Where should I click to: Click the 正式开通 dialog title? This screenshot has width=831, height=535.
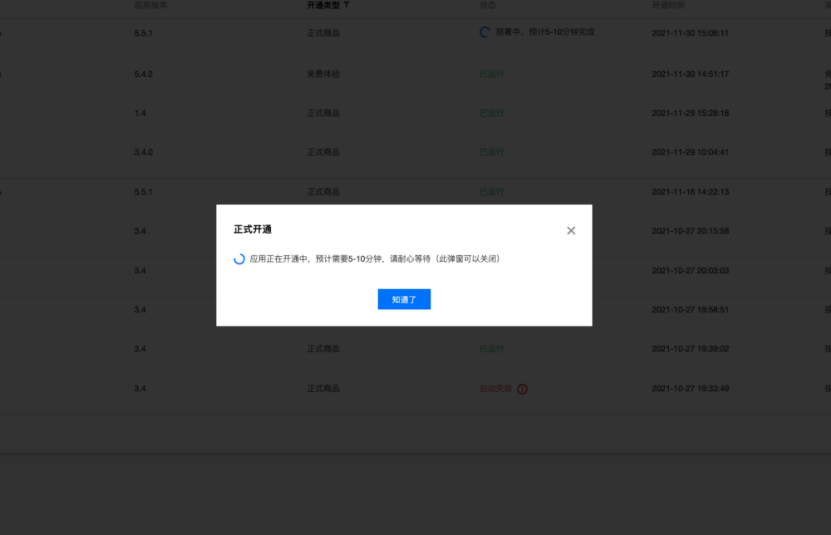coord(253,229)
